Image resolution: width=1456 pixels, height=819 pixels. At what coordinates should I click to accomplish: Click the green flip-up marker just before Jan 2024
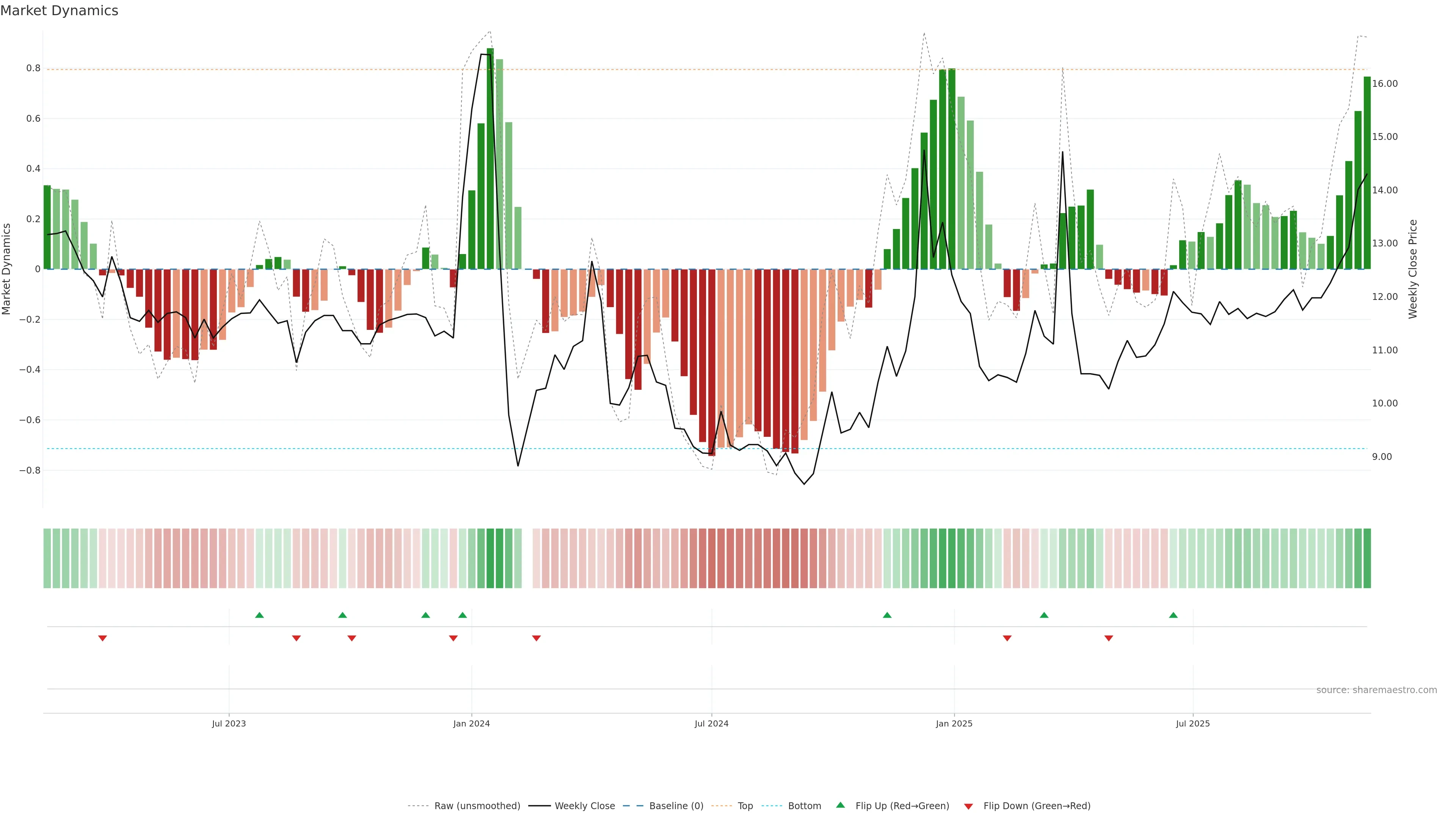(462, 615)
